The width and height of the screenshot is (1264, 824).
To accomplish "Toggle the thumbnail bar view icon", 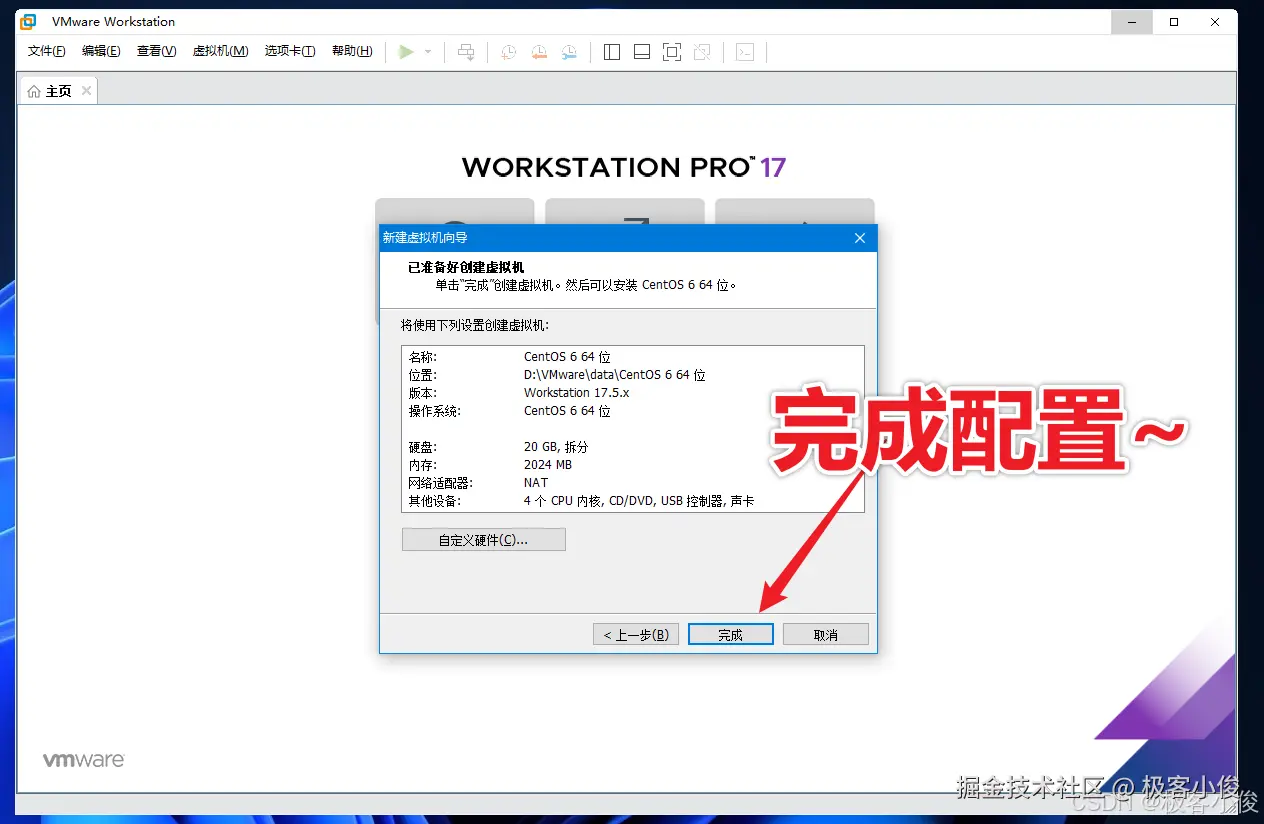I will [642, 52].
